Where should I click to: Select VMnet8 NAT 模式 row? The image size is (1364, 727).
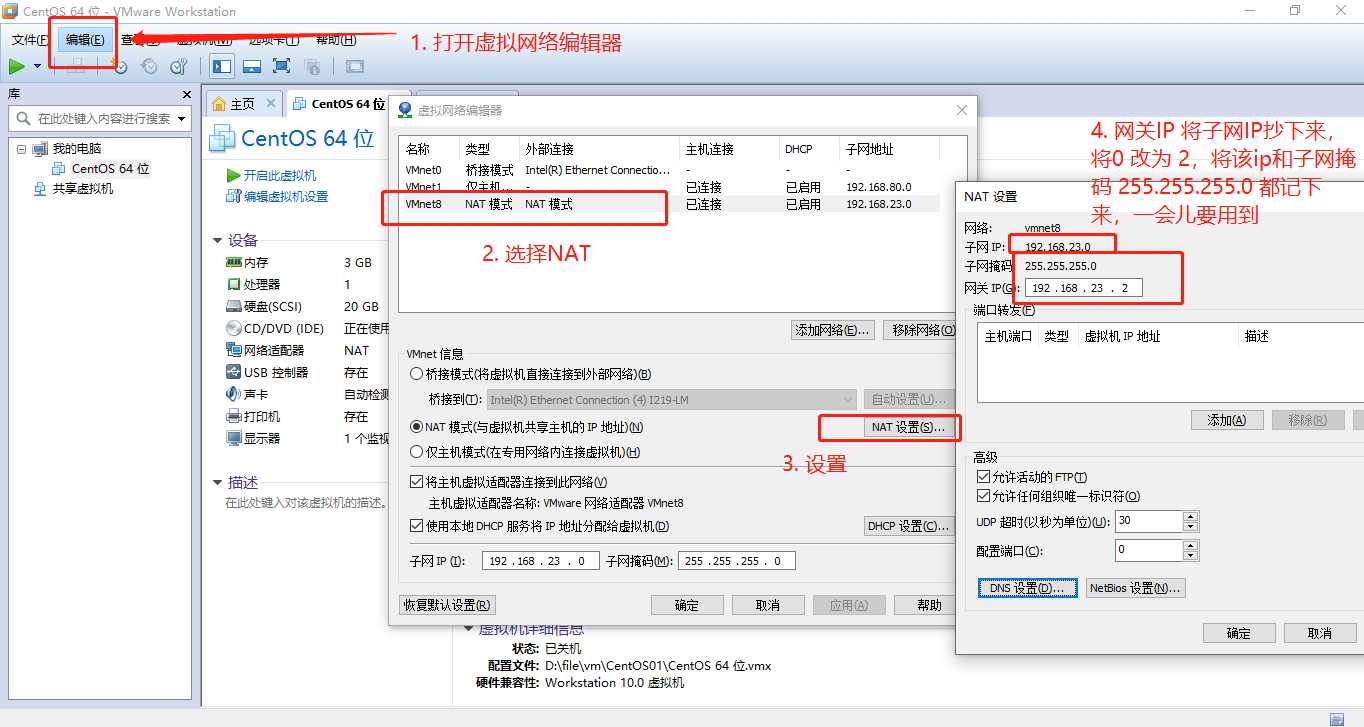tap(669, 204)
